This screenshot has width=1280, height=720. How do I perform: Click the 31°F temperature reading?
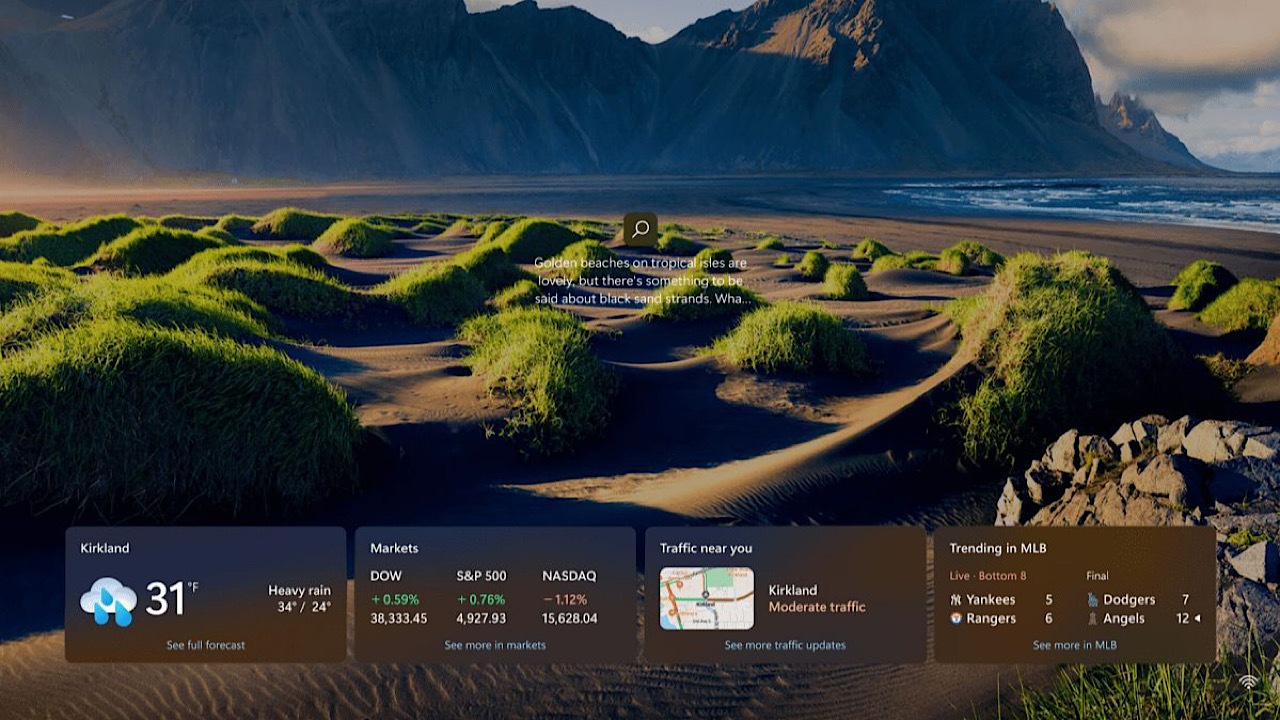click(172, 598)
